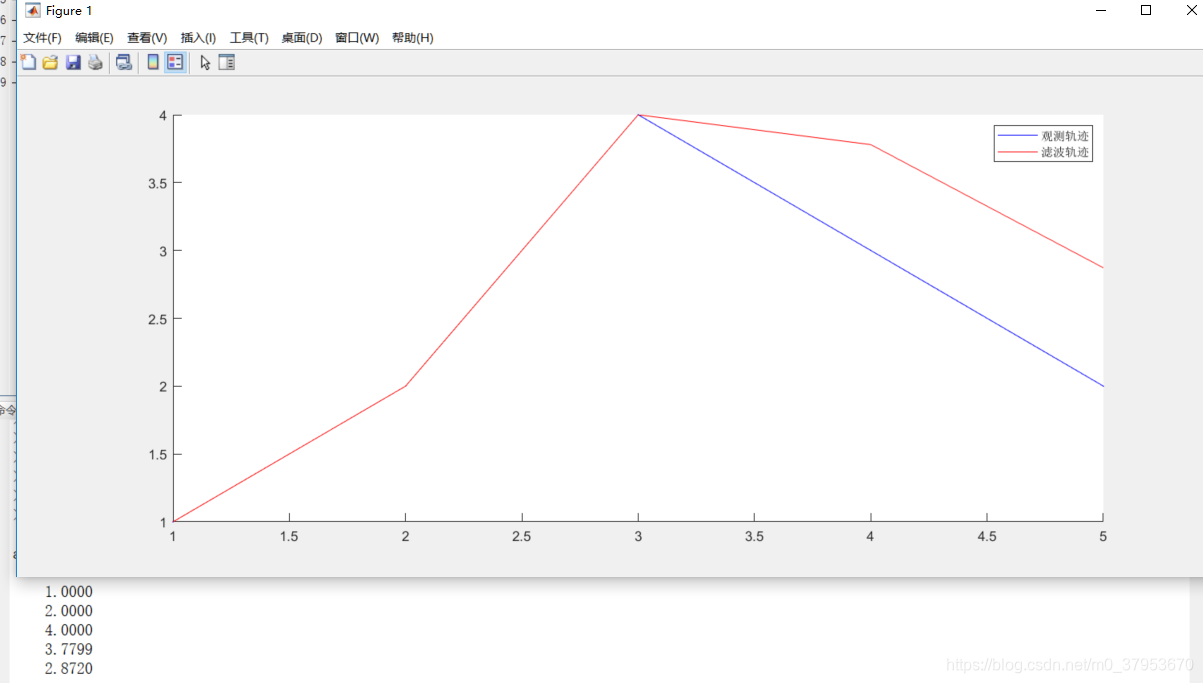1203x683 pixels.
Task: Open the 窗口(W) menu
Action: [x=357, y=38]
